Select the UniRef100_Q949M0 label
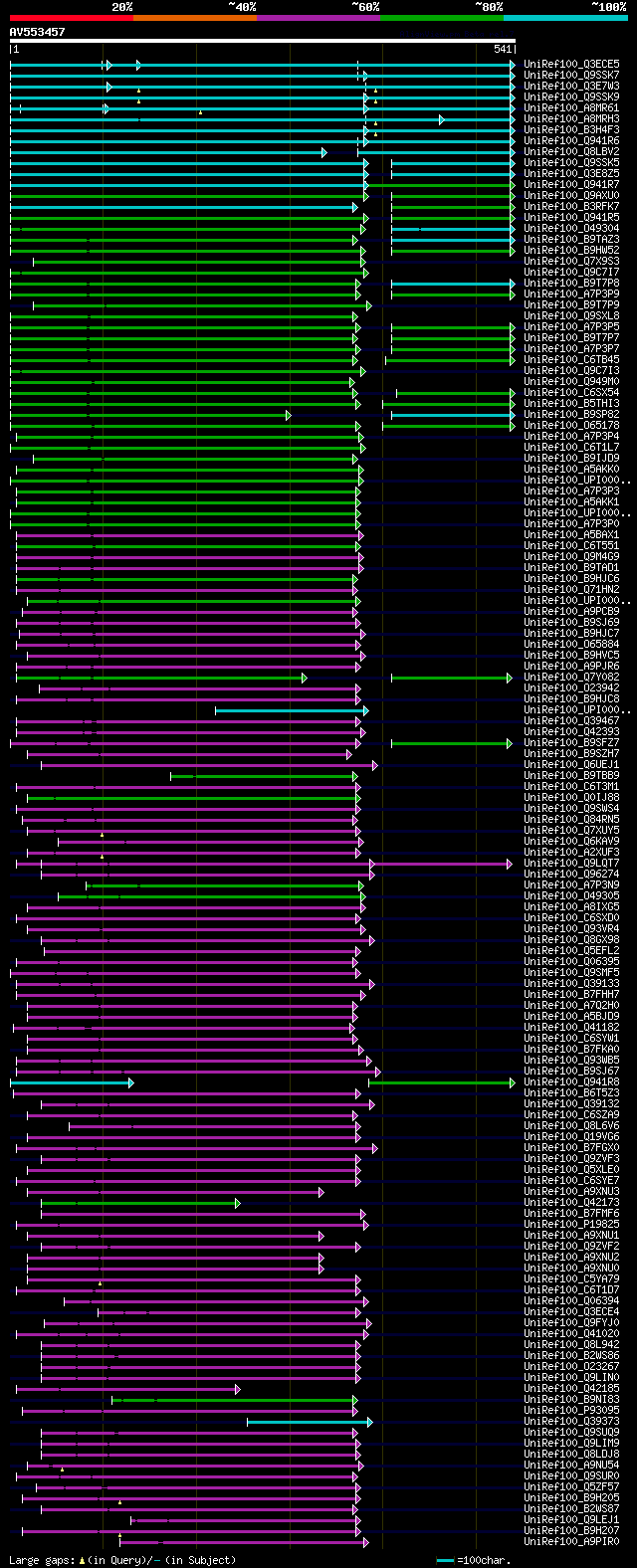The height and width of the screenshot is (1568, 637). (x=571, y=382)
